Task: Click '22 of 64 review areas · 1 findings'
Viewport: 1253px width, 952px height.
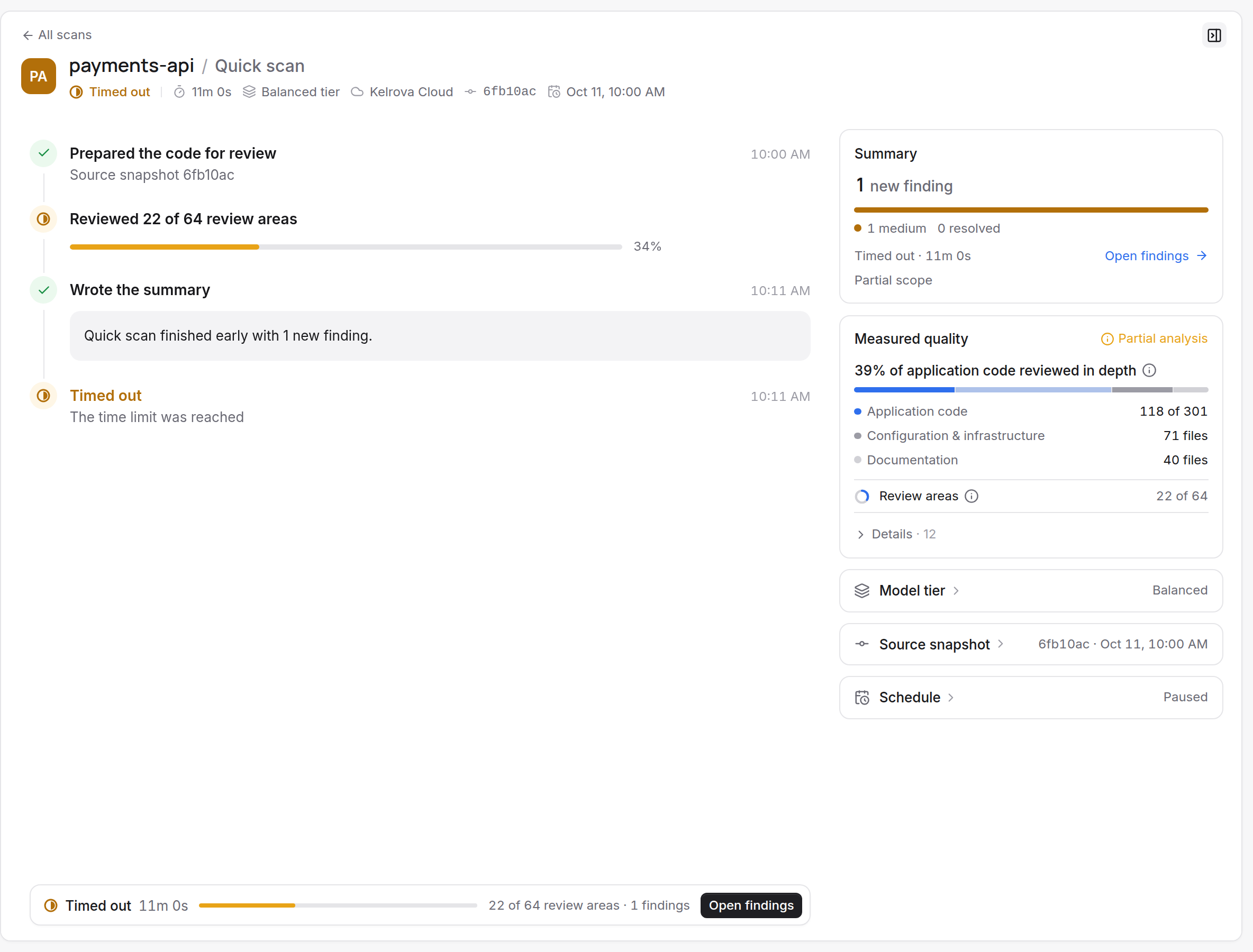Action: pos(589,905)
